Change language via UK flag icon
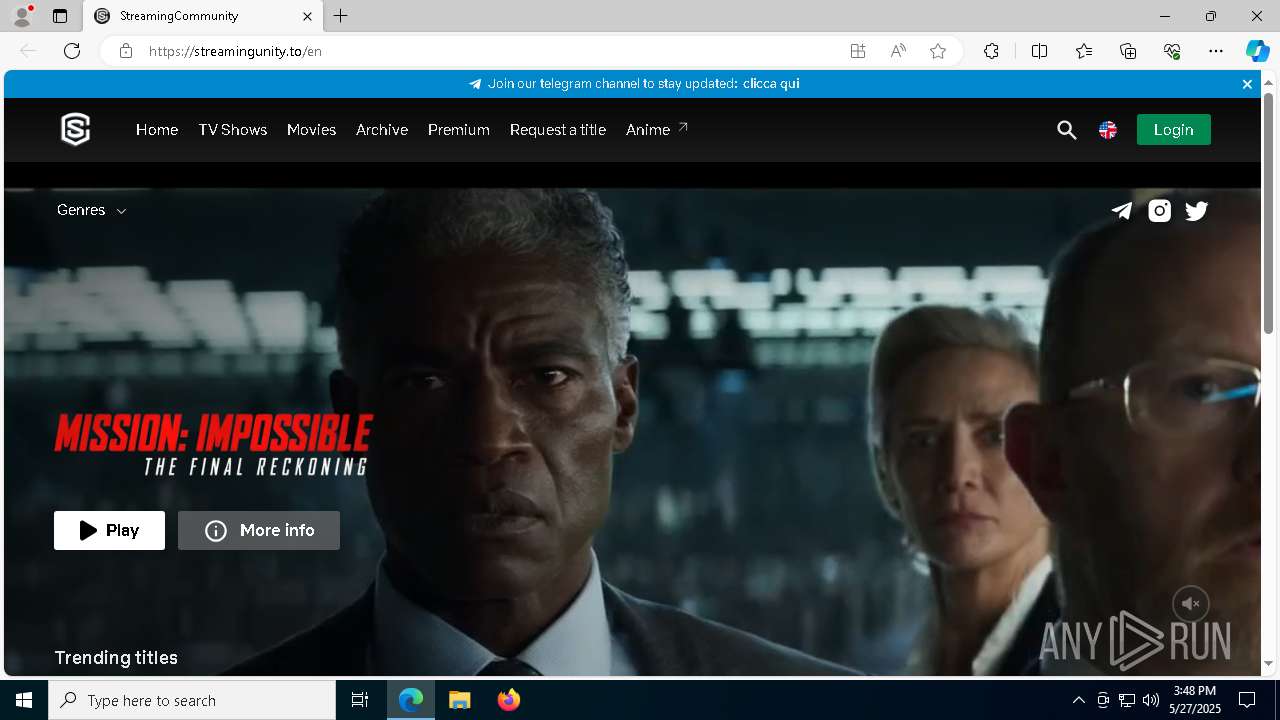Screen dimensions: 1280x720 click(1108, 130)
